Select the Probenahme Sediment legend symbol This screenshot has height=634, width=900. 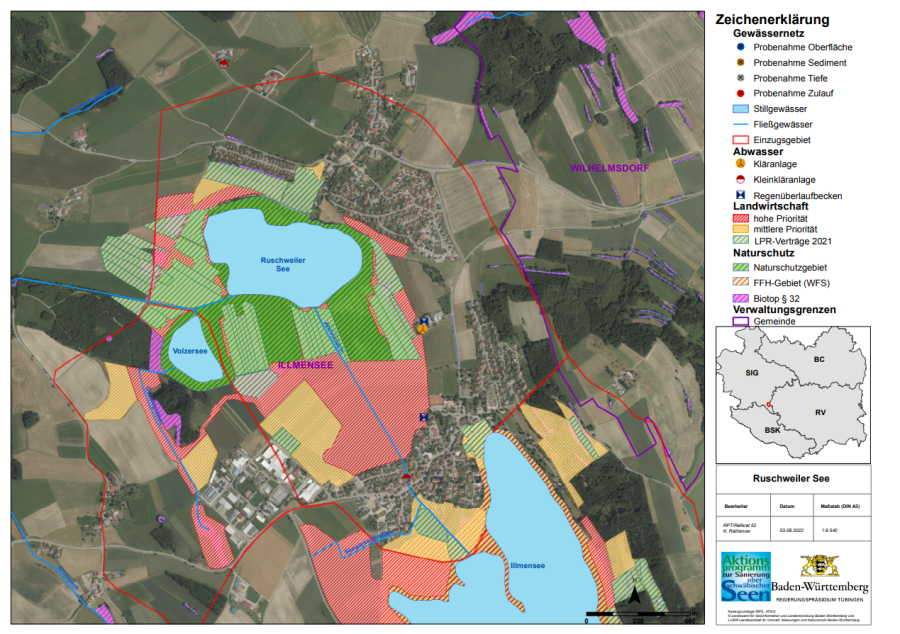739,62
